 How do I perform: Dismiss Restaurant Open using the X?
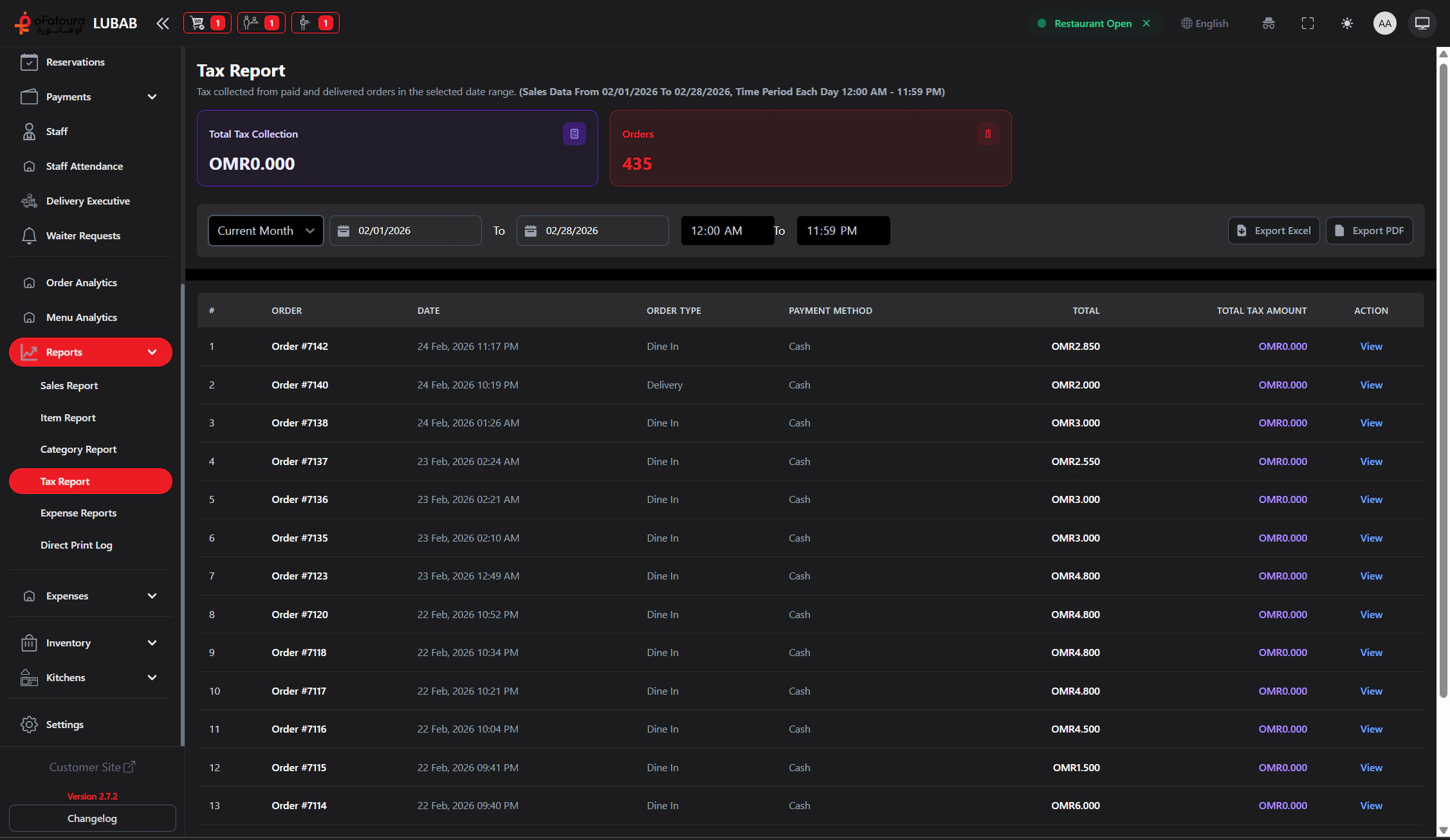tap(1146, 23)
